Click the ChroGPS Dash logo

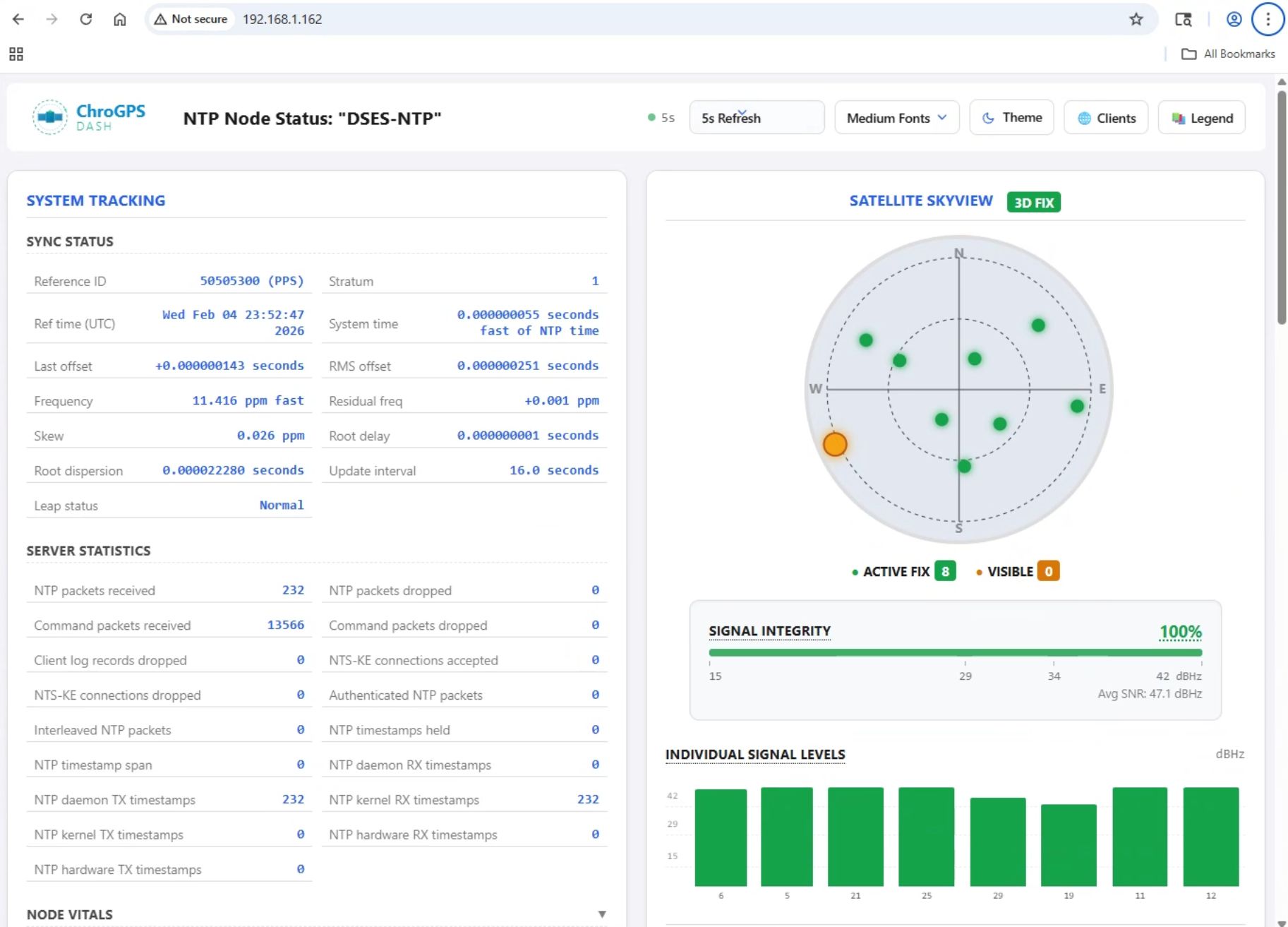point(89,117)
